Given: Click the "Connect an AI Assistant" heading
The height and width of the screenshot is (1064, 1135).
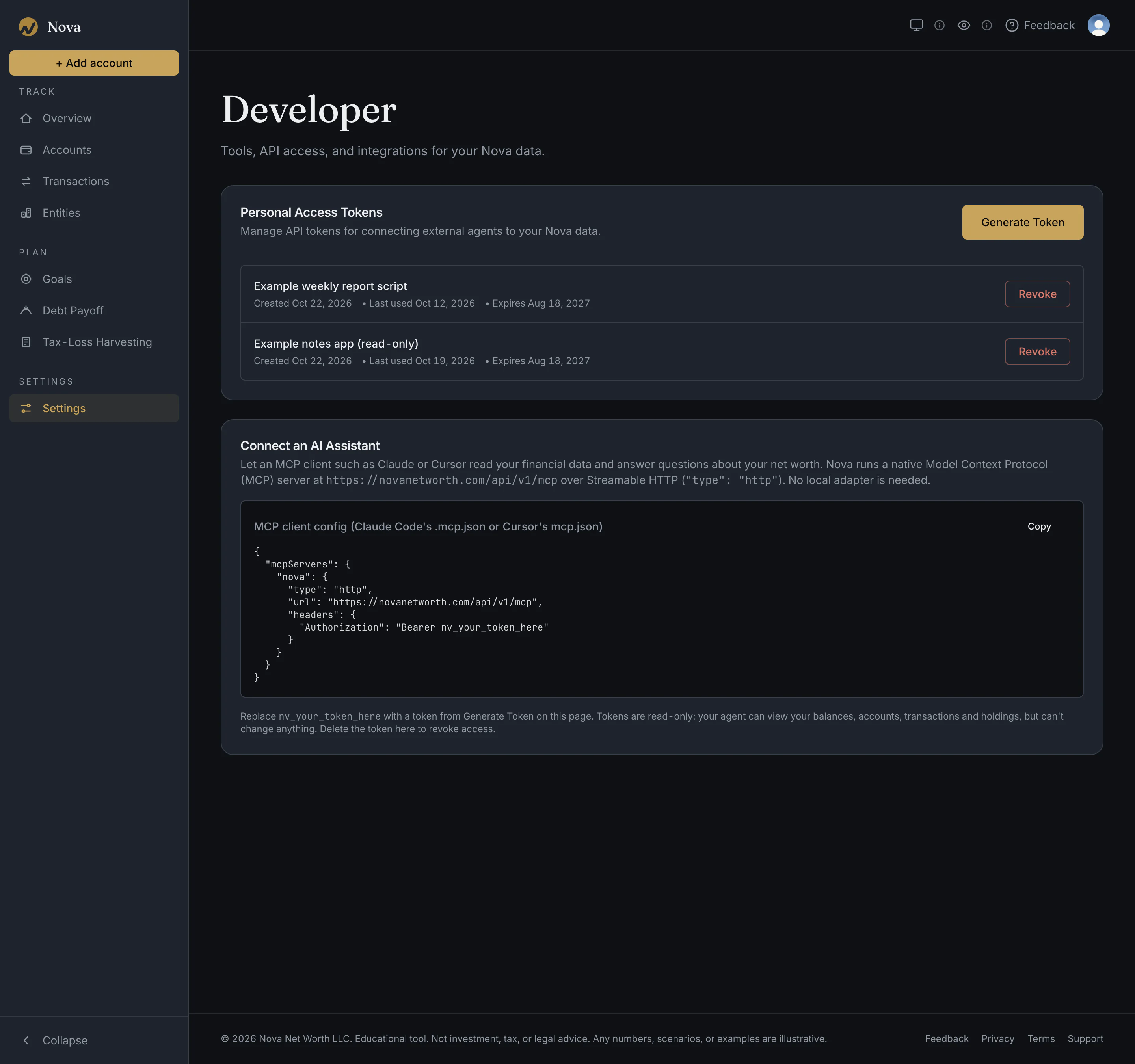Looking at the screenshot, I should [x=309, y=445].
